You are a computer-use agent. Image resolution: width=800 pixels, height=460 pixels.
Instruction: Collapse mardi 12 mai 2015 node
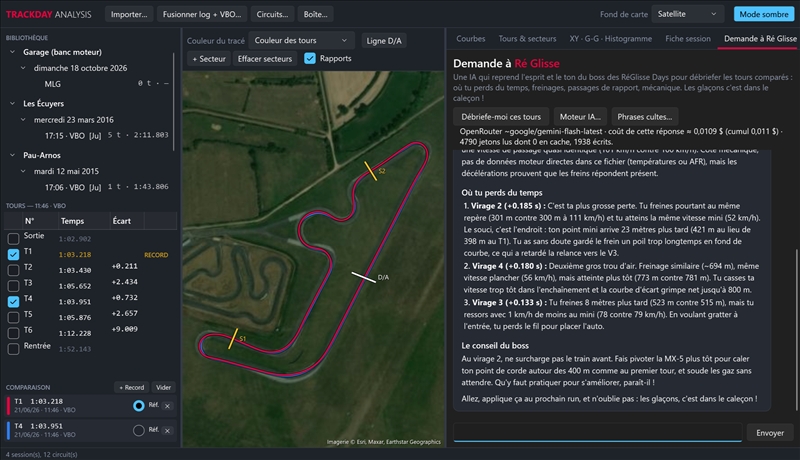(x=23, y=171)
